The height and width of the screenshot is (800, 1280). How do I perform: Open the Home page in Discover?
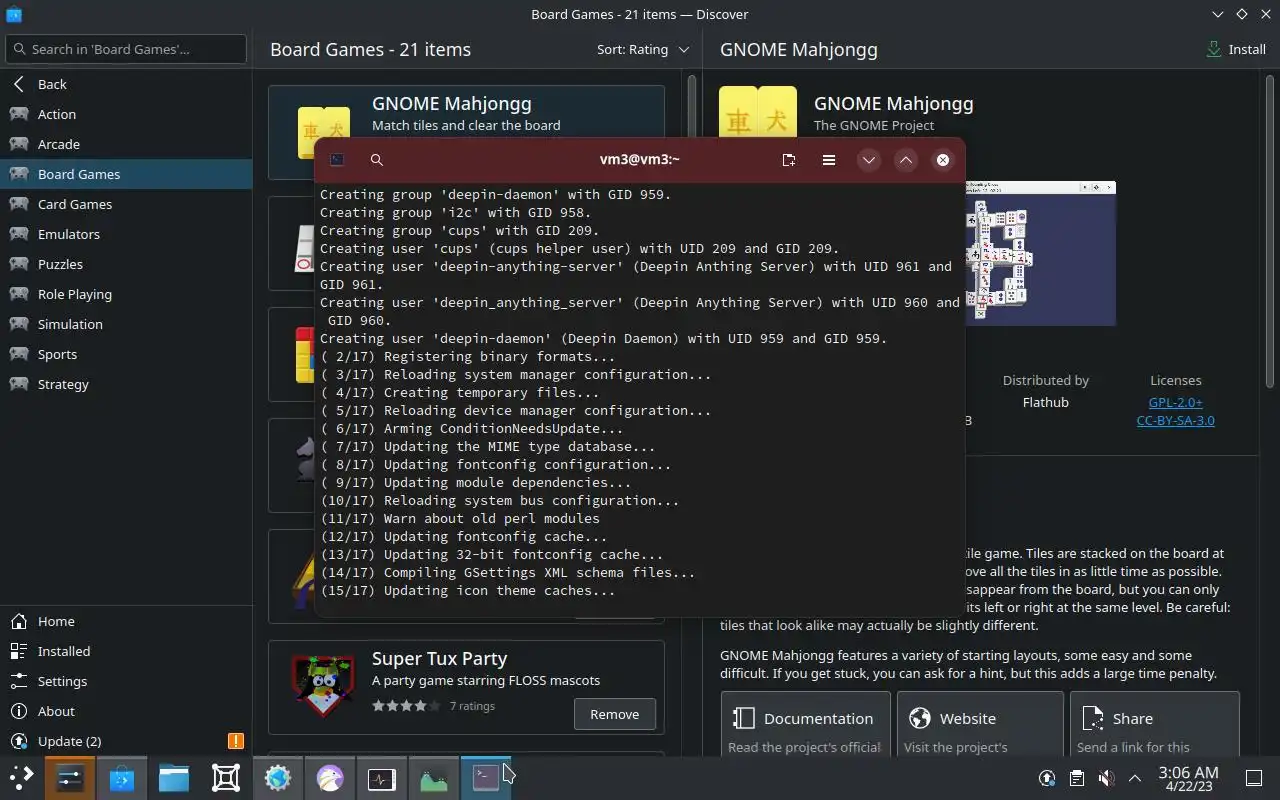126,621
